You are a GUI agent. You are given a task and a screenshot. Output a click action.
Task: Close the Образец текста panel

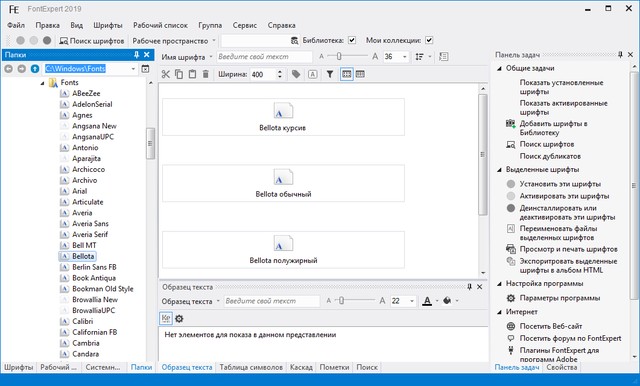pos(480,287)
